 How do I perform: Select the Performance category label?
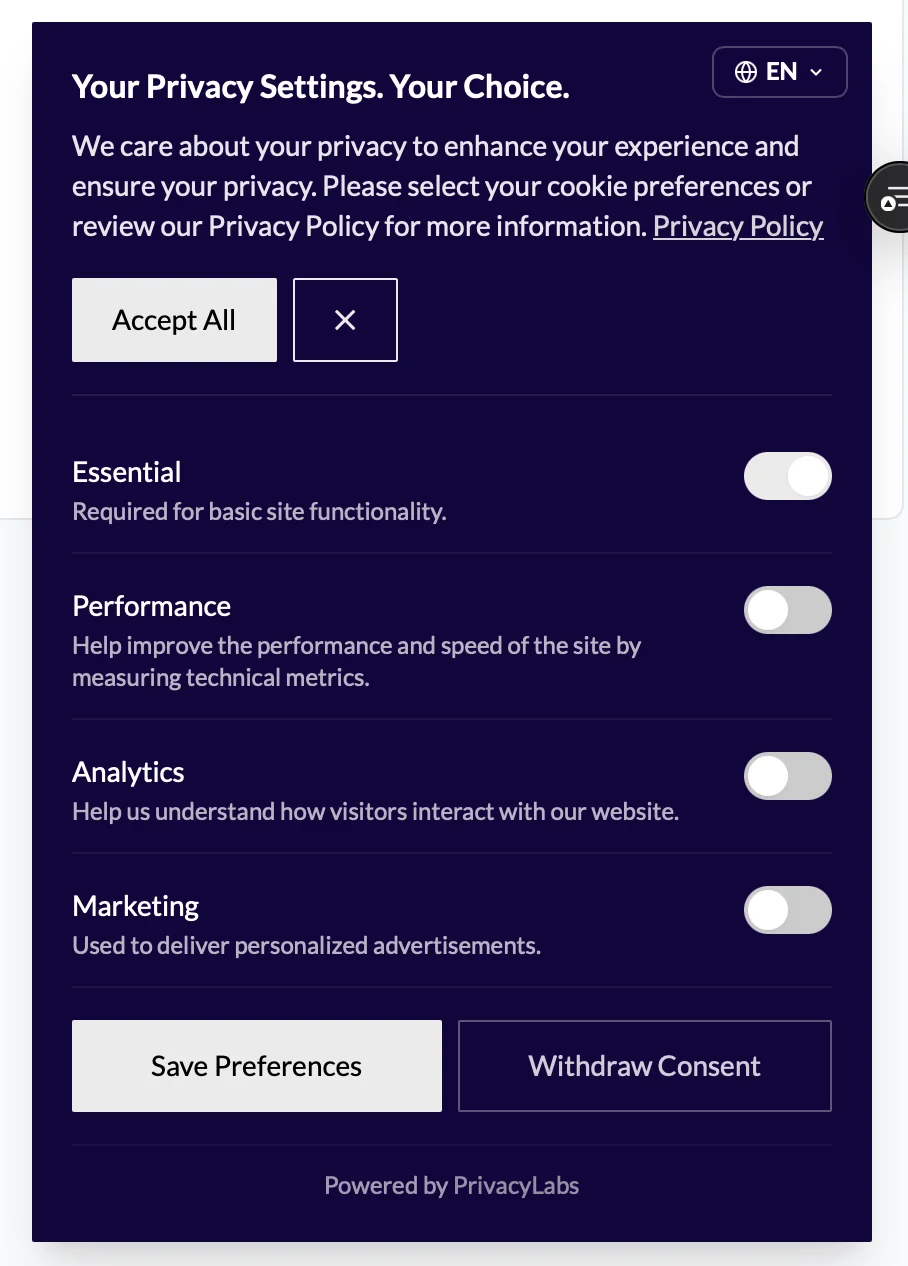click(152, 606)
